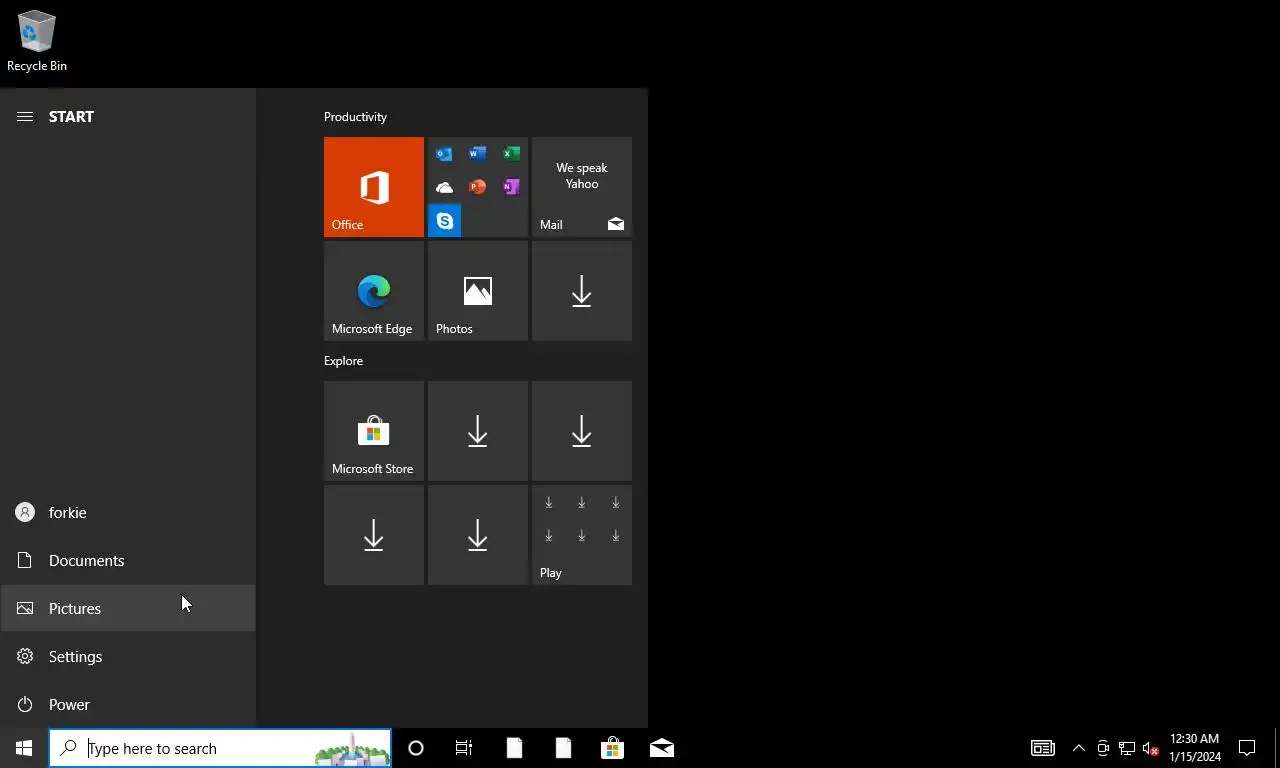Open the Action Center notifications icon
1280x768 pixels.
[x=1247, y=748]
